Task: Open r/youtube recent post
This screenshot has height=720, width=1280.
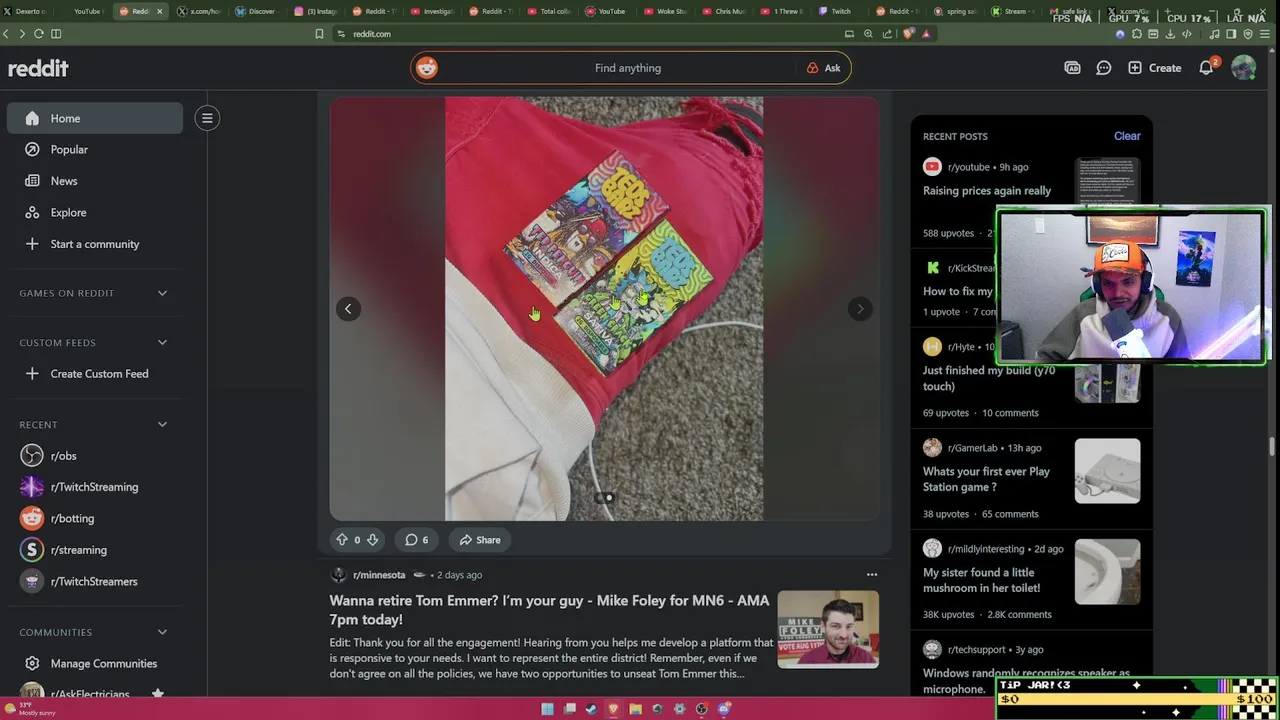Action: click(x=968, y=167)
